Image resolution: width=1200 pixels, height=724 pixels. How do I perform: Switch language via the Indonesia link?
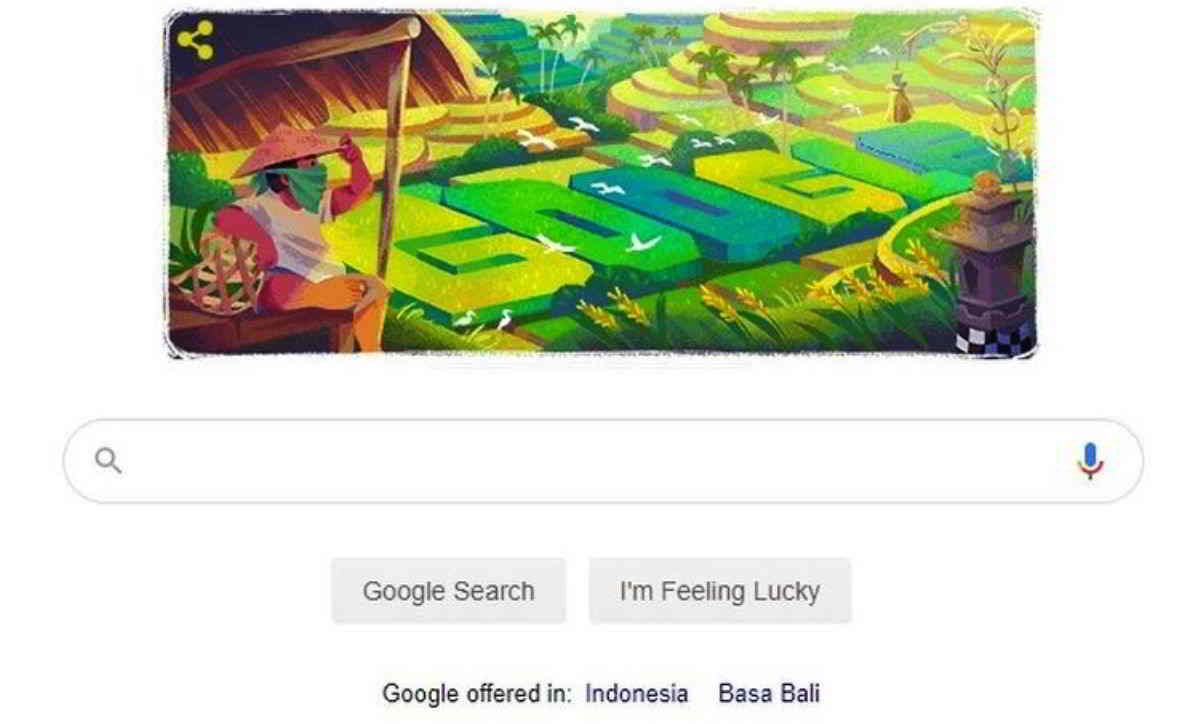pos(637,693)
